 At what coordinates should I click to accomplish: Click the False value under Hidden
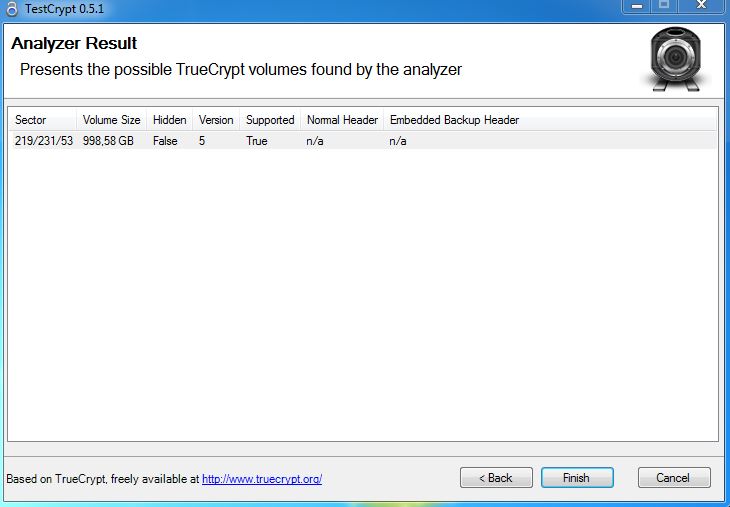[x=165, y=141]
